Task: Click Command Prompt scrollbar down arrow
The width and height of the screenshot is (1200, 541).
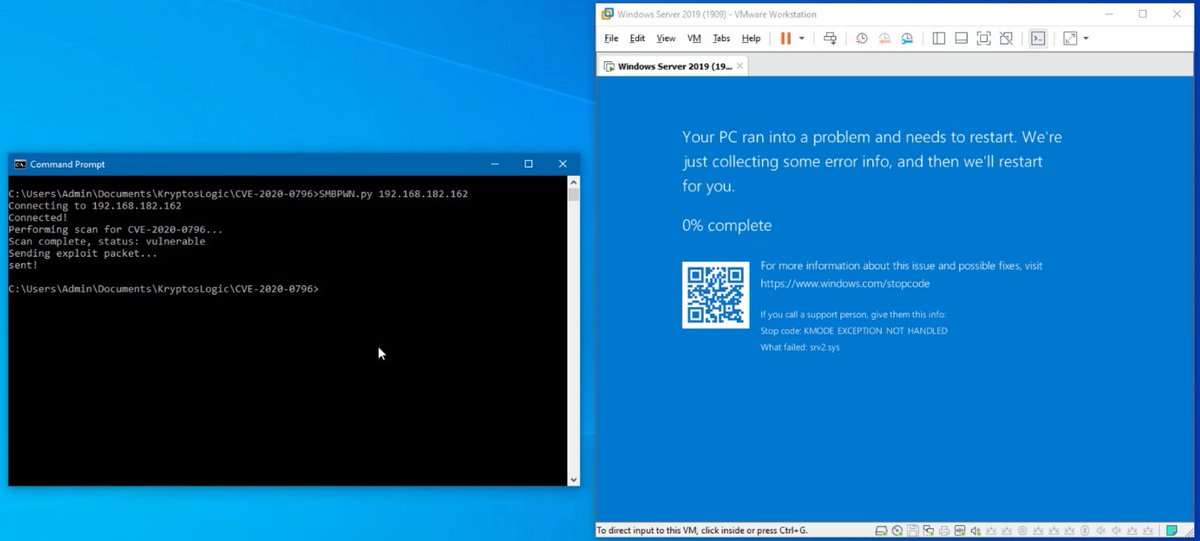Action: pyautogui.click(x=574, y=480)
